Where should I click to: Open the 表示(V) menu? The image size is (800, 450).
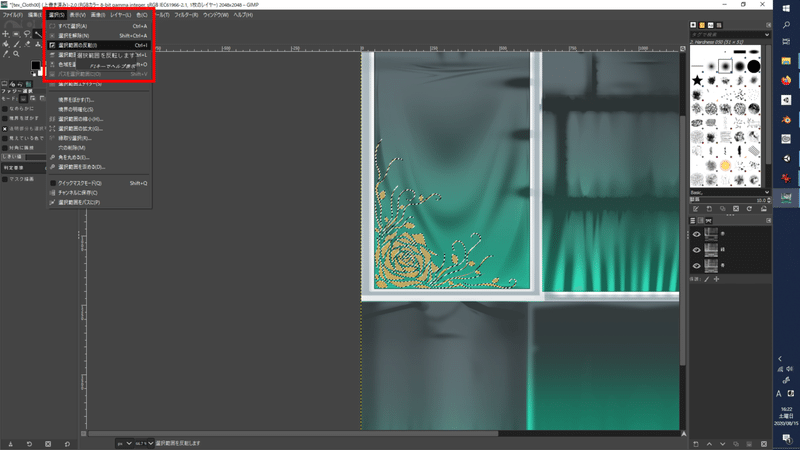pos(78,15)
